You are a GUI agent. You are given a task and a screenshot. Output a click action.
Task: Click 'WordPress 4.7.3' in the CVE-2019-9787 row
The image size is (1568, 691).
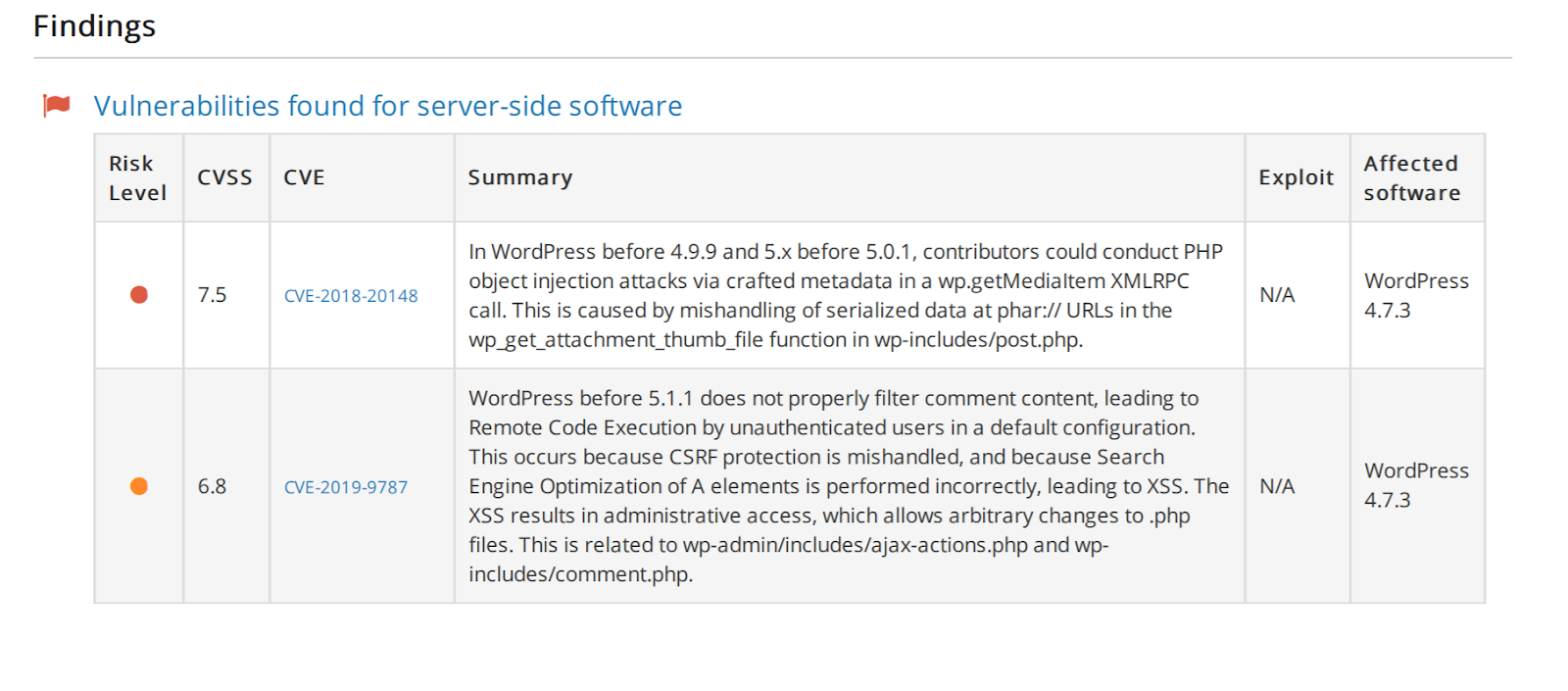pos(1416,485)
